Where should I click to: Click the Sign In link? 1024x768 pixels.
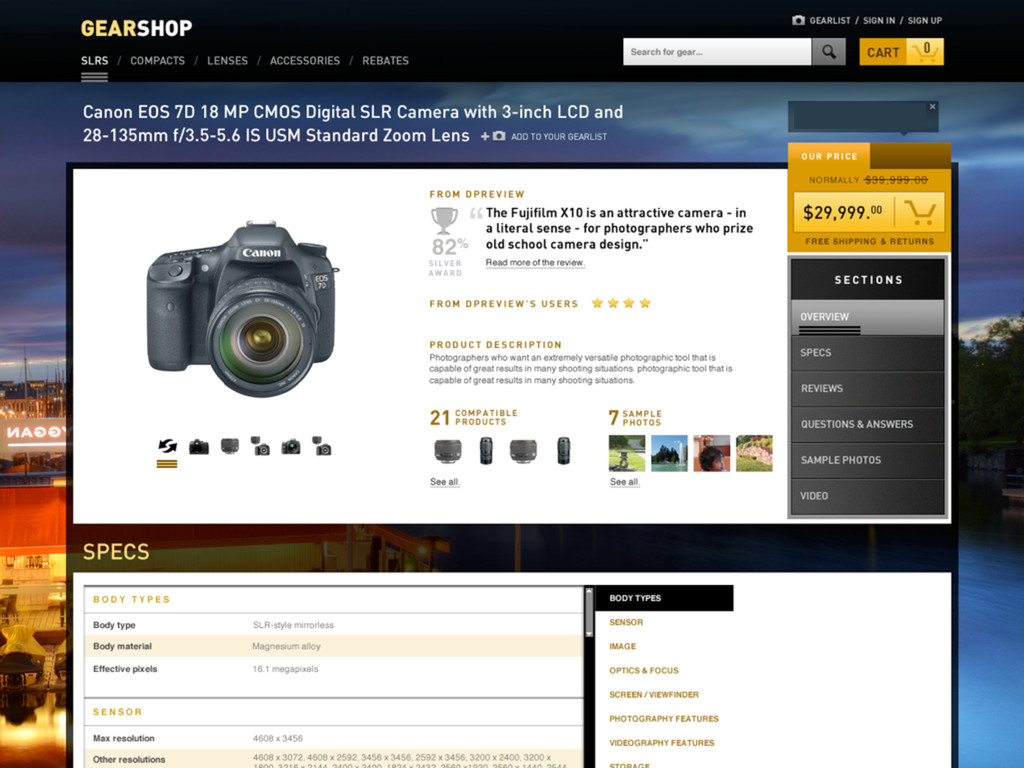[879, 20]
